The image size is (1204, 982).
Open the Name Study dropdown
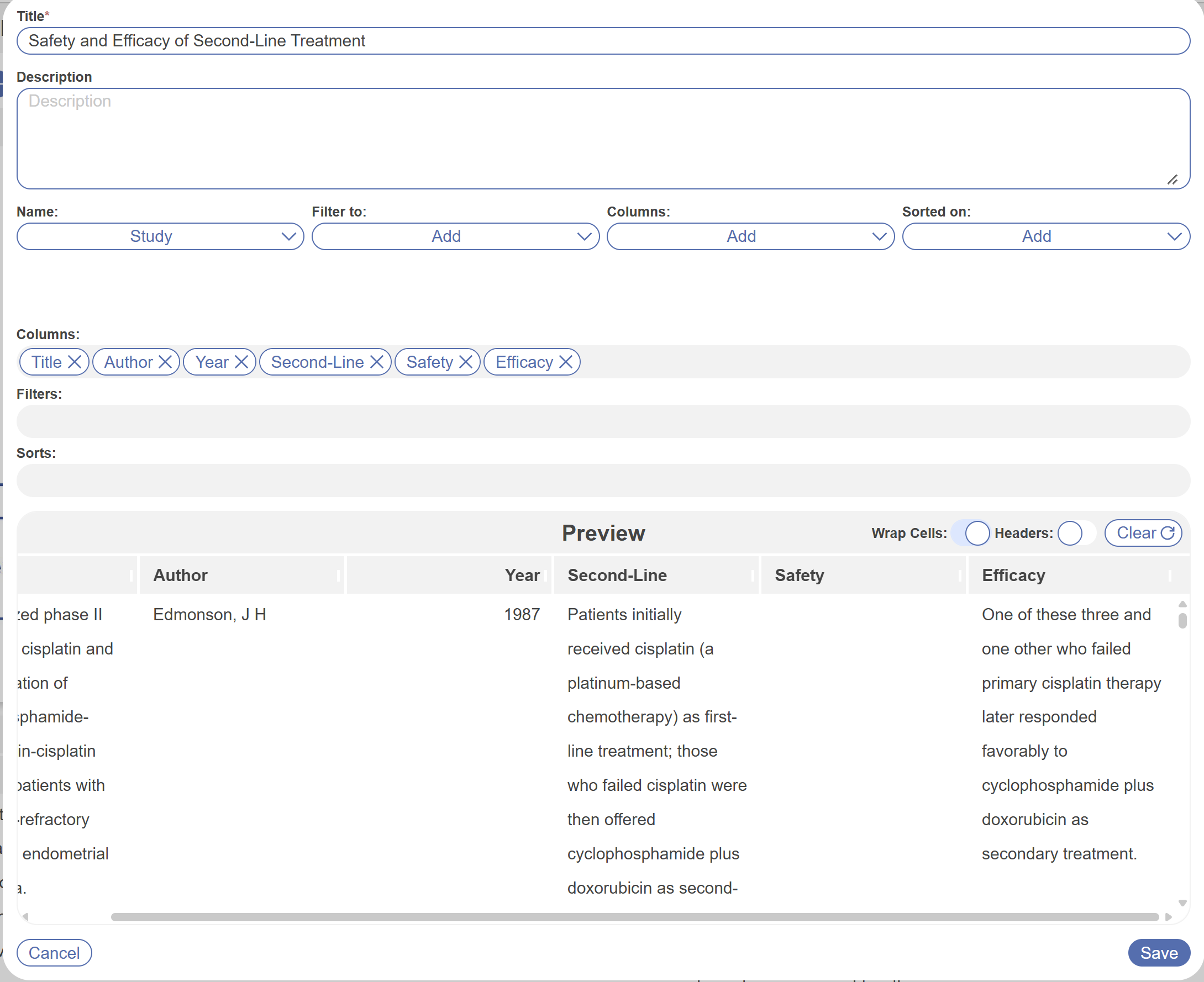[160, 236]
